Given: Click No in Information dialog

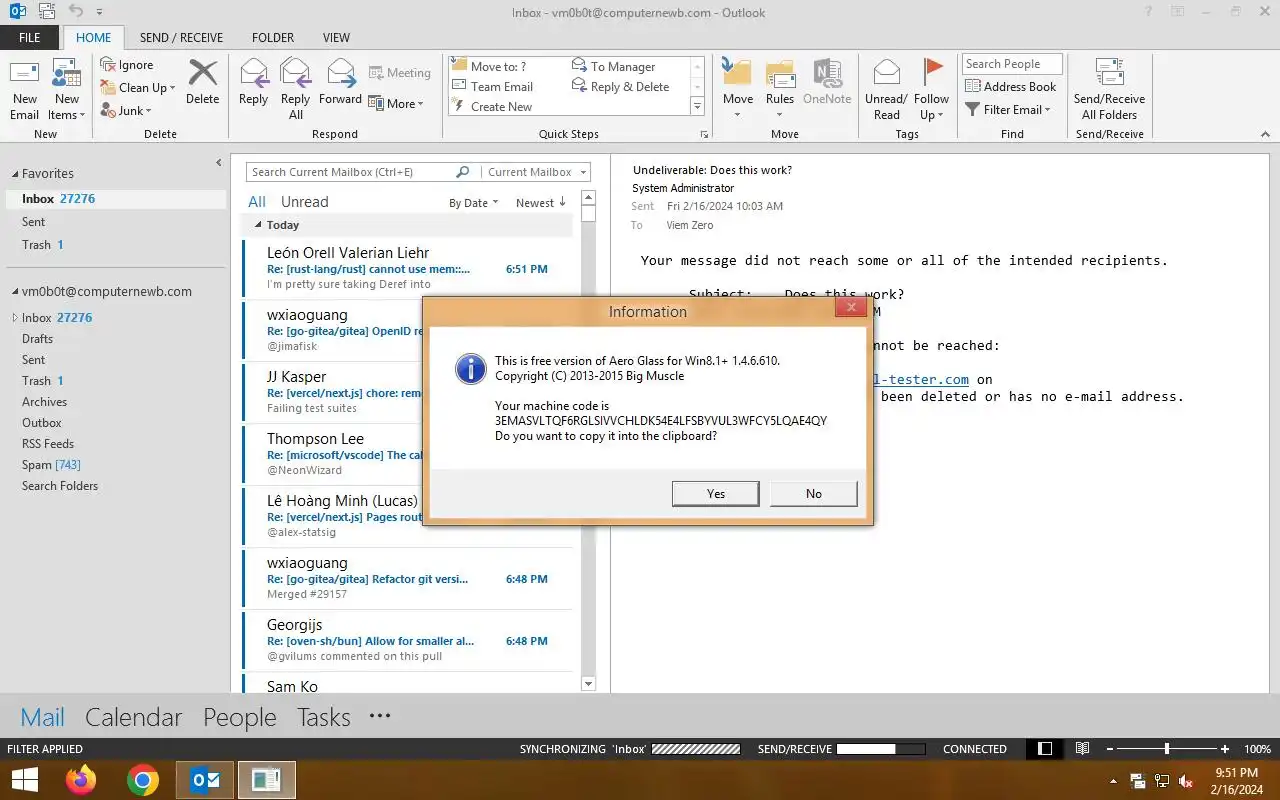Looking at the screenshot, I should tap(814, 493).
